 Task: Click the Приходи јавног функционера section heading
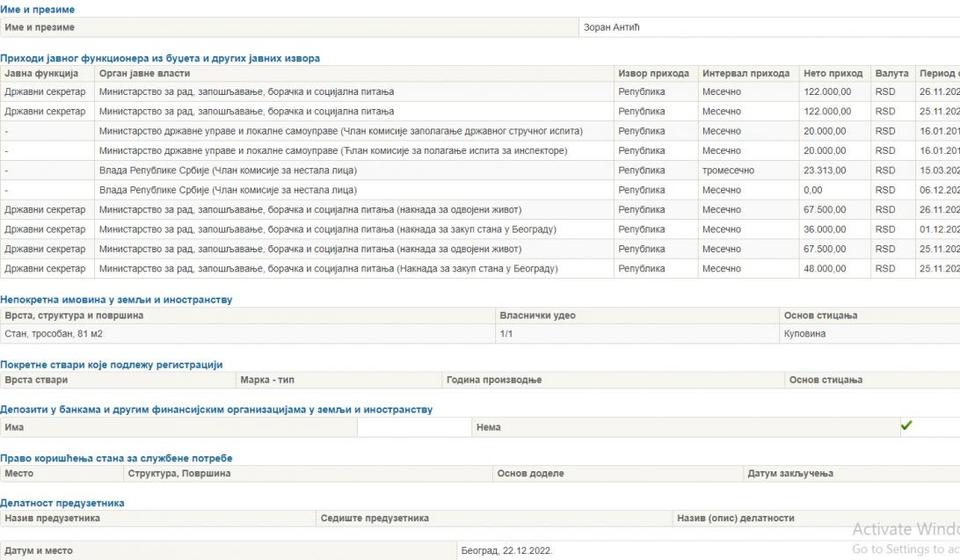(x=160, y=59)
